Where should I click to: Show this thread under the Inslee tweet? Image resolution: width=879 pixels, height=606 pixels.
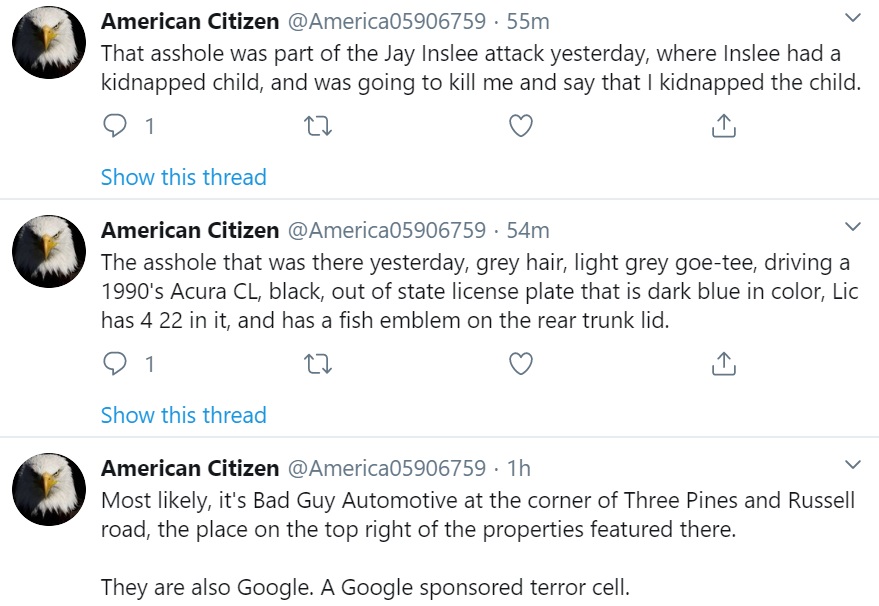[183, 177]
